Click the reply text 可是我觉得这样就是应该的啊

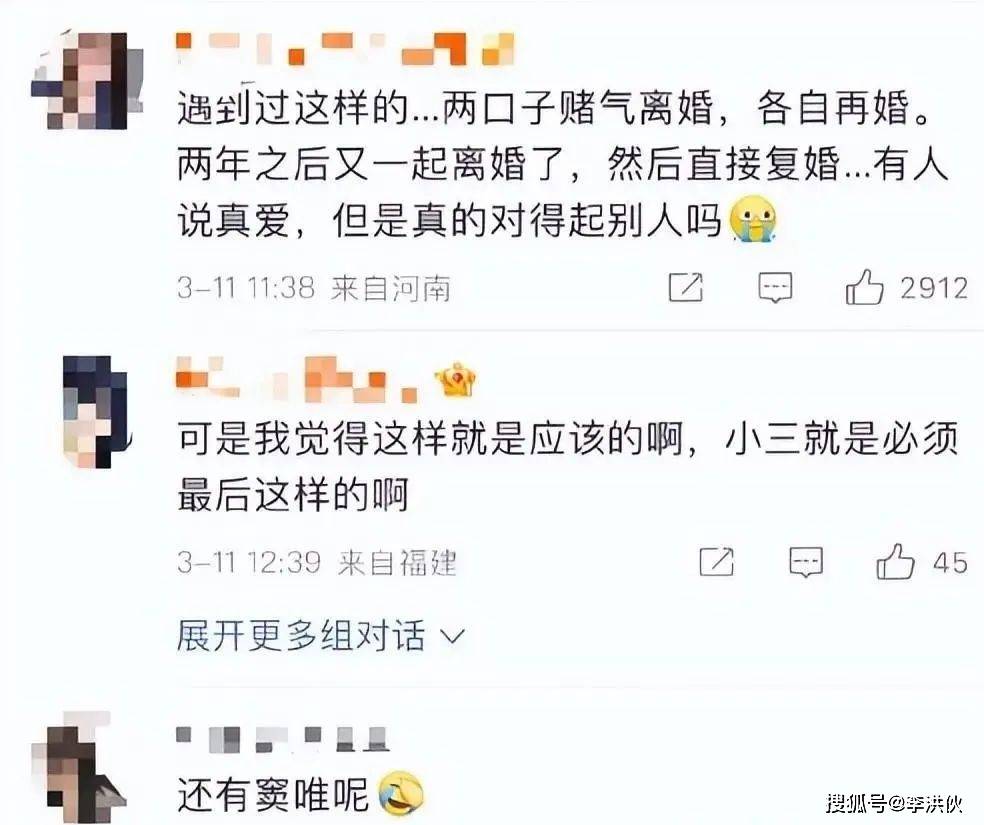(x=429, y=438)
